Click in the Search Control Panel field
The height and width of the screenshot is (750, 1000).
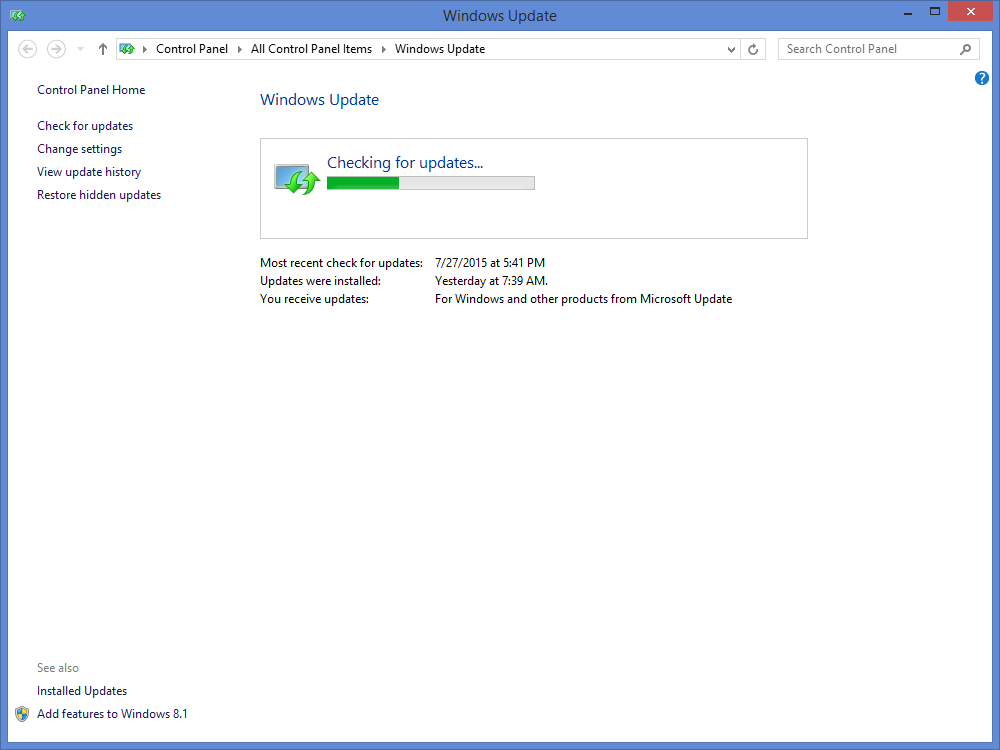[x=865, y=49]
